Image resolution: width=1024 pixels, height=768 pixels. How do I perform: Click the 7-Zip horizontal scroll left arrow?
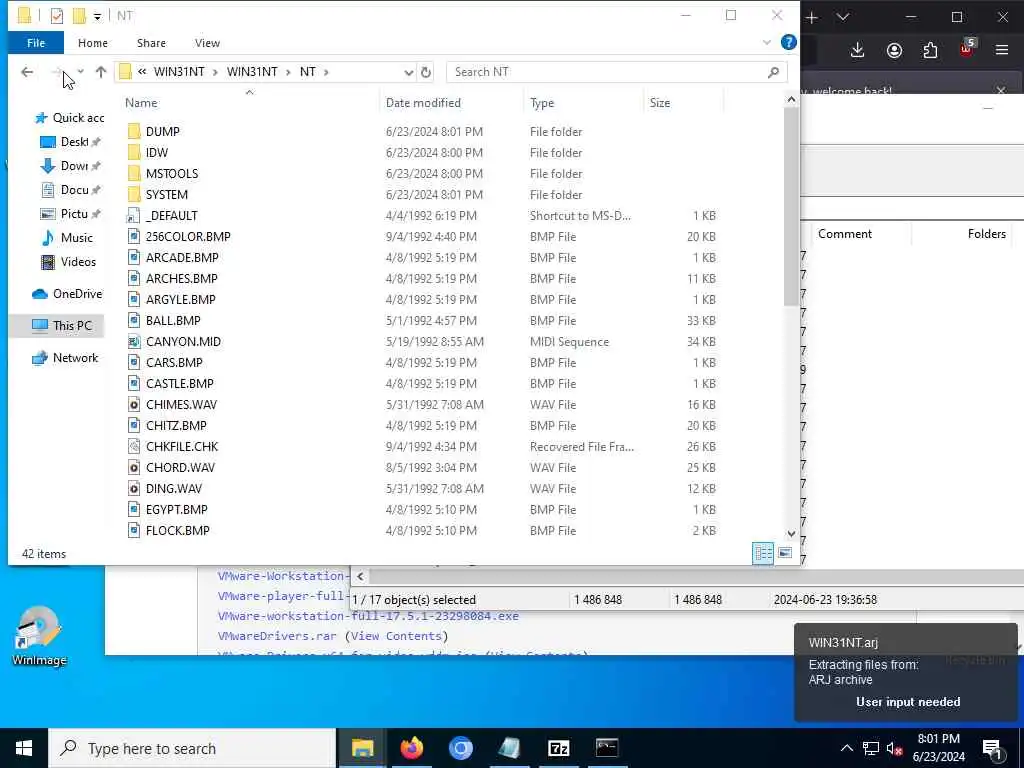(360, 577)
